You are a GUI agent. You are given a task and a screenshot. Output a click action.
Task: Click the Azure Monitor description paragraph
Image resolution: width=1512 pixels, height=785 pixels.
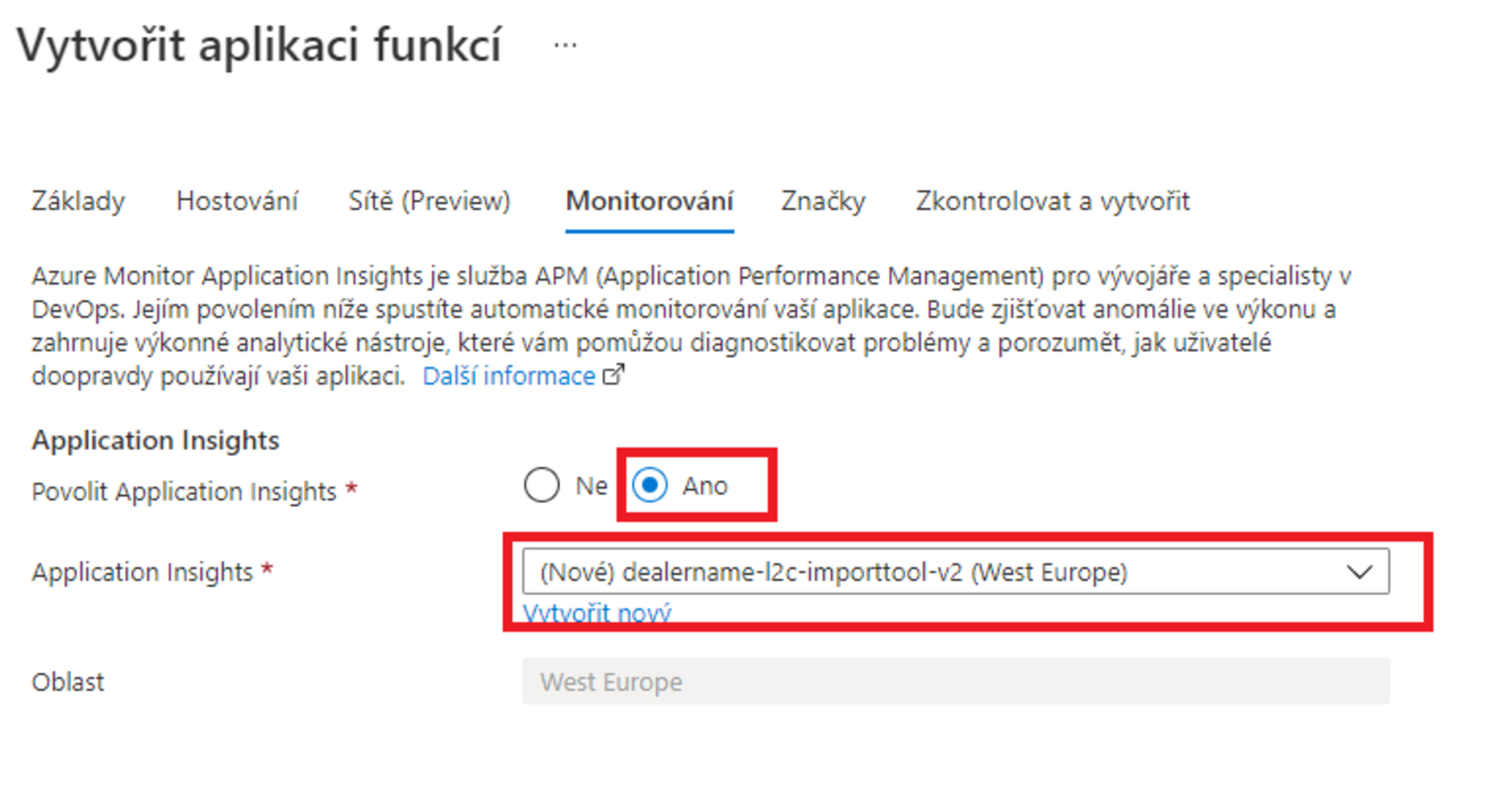[684, 326]
